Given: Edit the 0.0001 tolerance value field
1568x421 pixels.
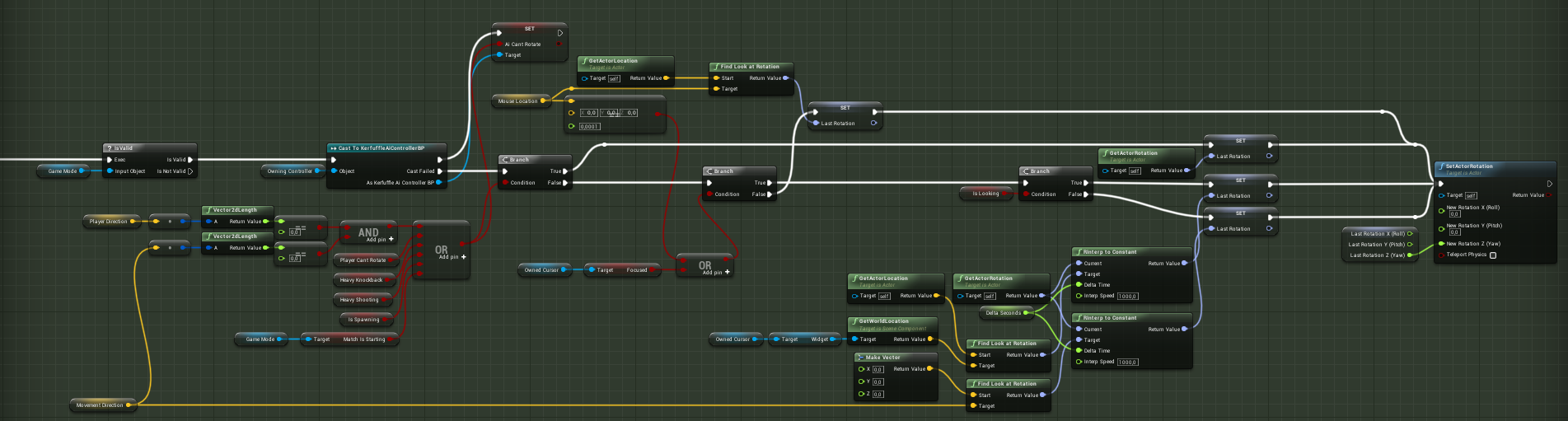Looking at the screenshot, I should tap(589, 127).
